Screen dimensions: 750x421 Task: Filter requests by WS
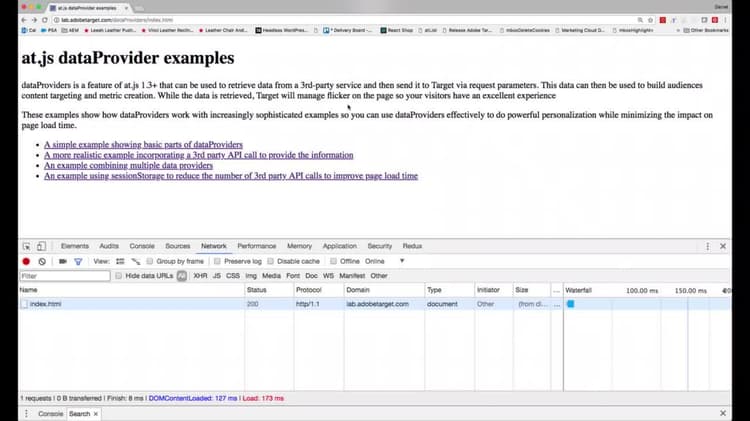(328, 276)
